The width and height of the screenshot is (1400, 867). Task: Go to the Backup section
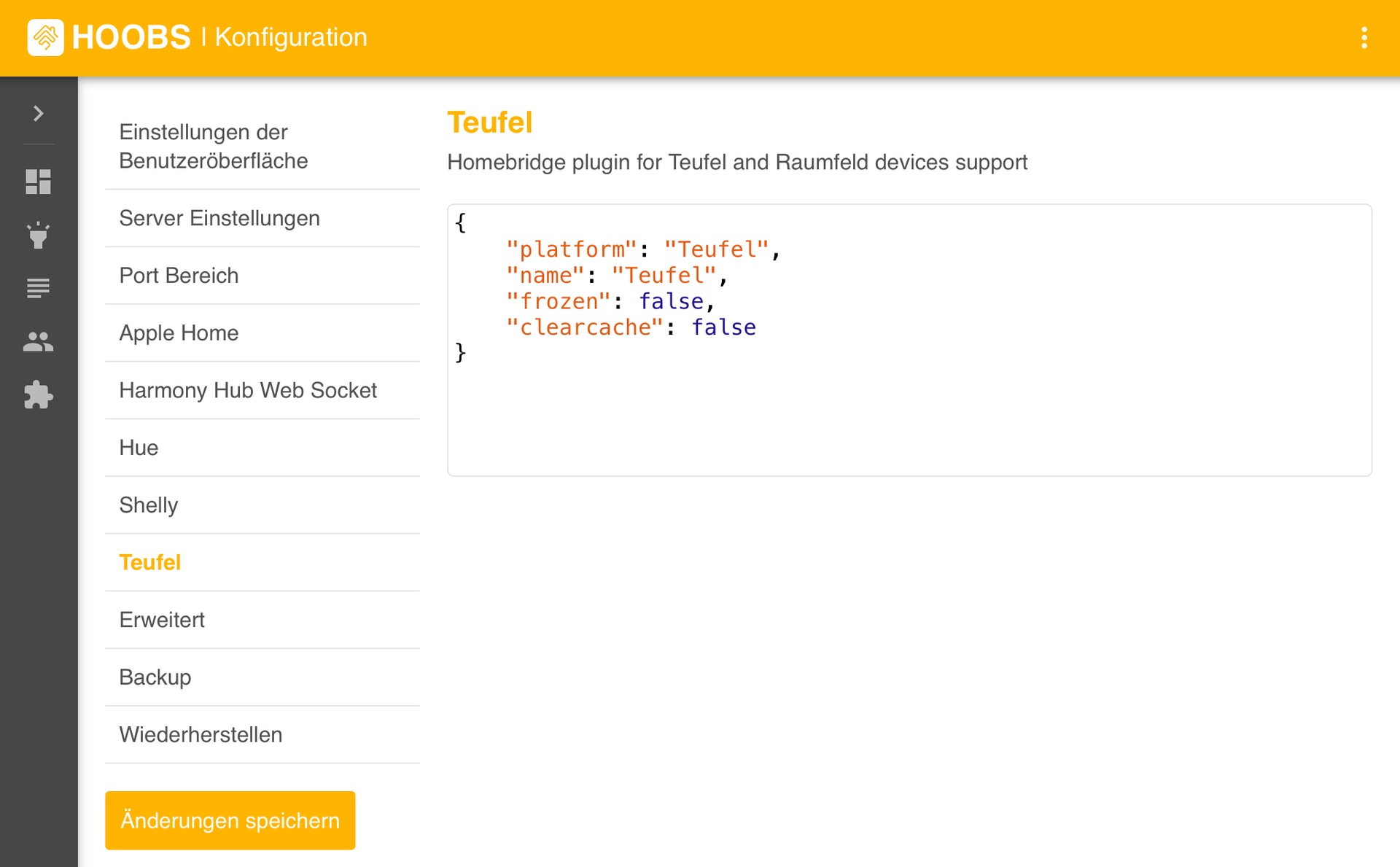pos(262,677)
